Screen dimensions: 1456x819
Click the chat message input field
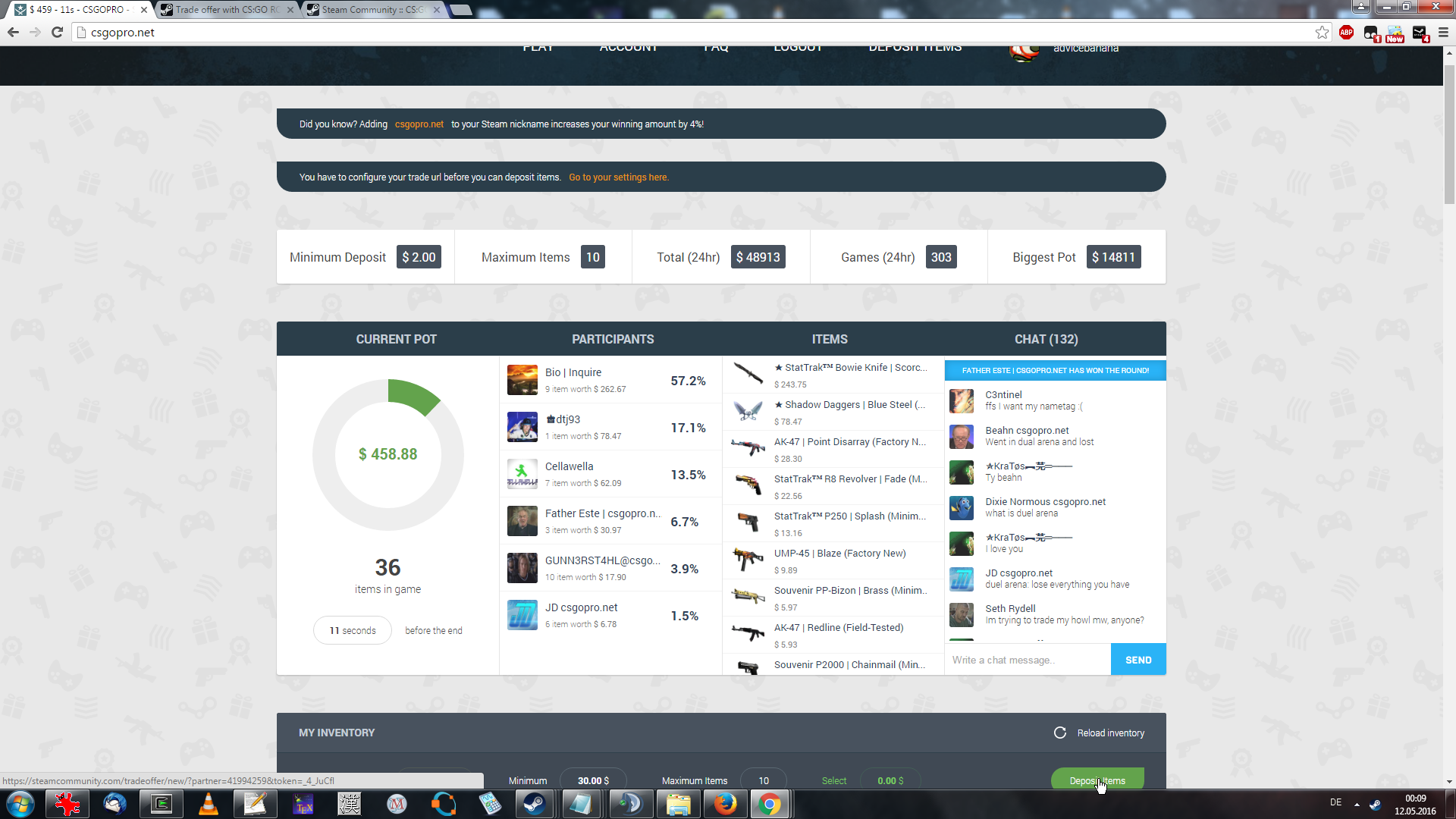pyautogui.click(x=1028, y=660)
